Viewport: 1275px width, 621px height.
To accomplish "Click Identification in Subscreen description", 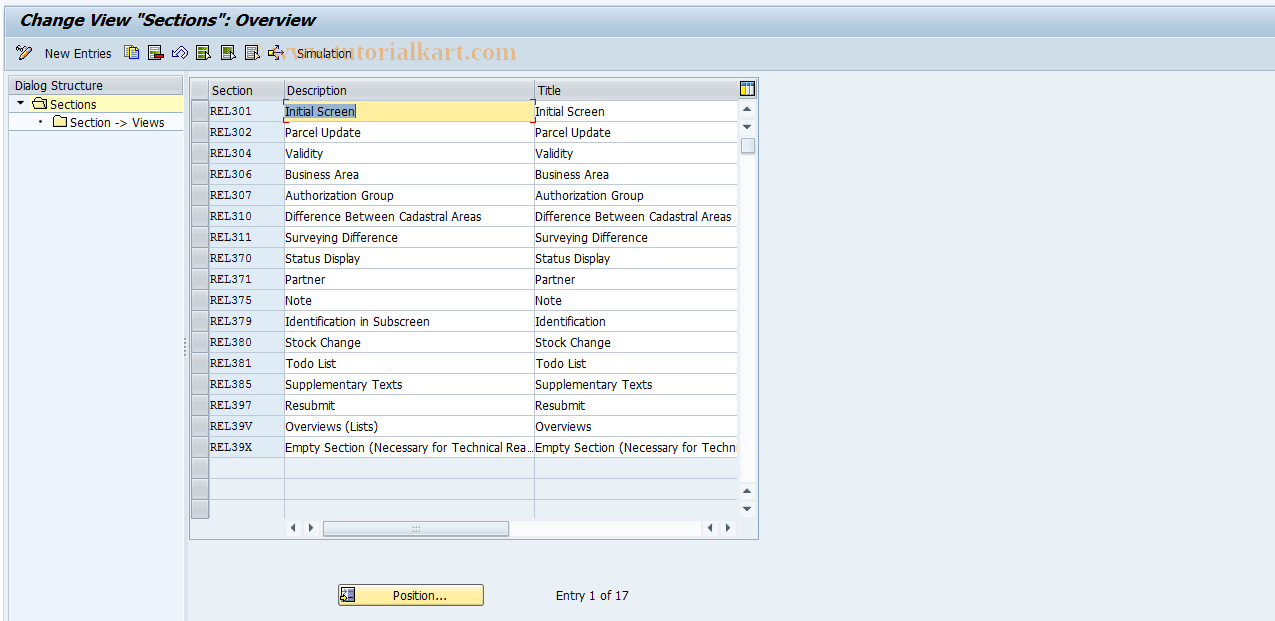I will [410, 321].
